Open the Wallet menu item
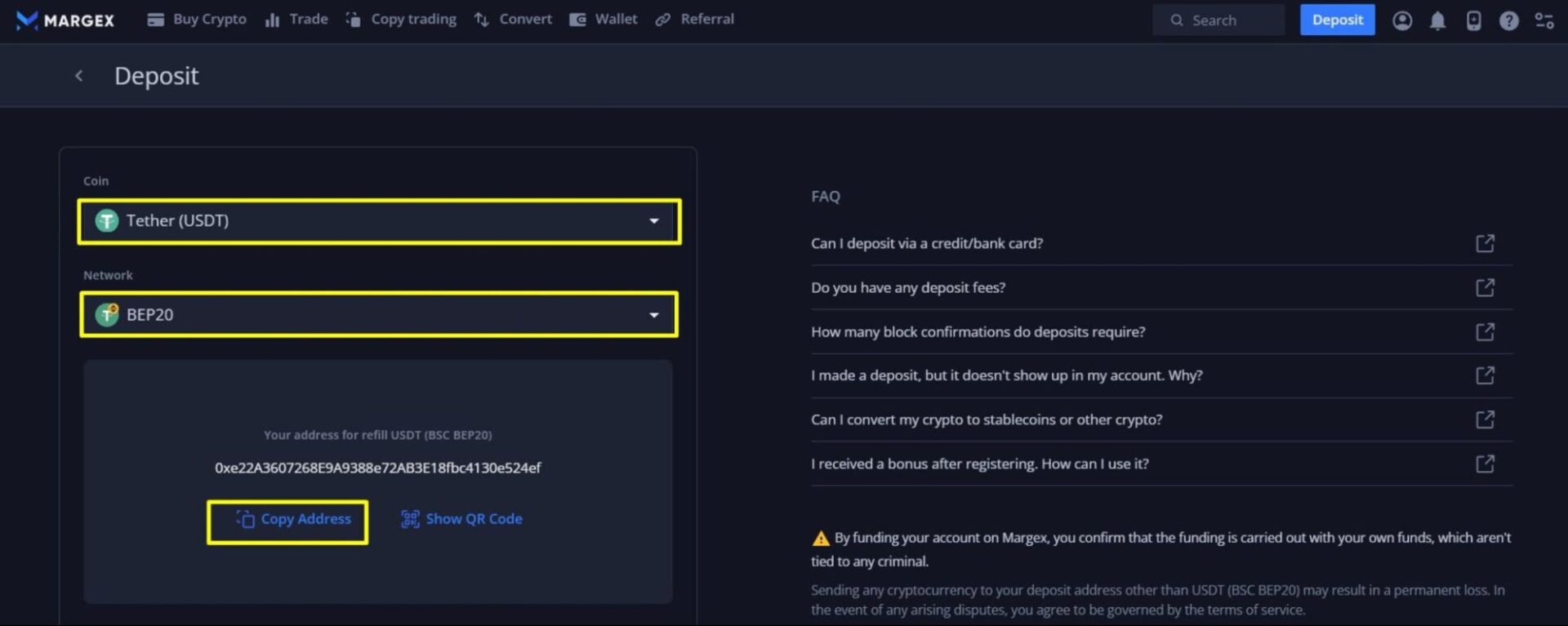The height and width of the screenshot is (626, 1568). (x=604, y=20)
